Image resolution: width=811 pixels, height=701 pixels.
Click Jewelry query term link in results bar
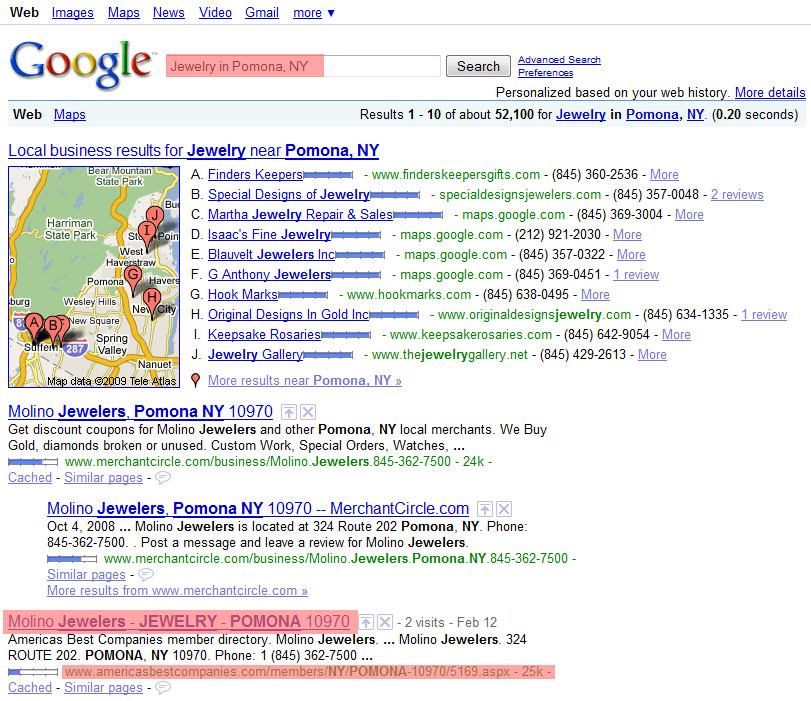[580, 115]
